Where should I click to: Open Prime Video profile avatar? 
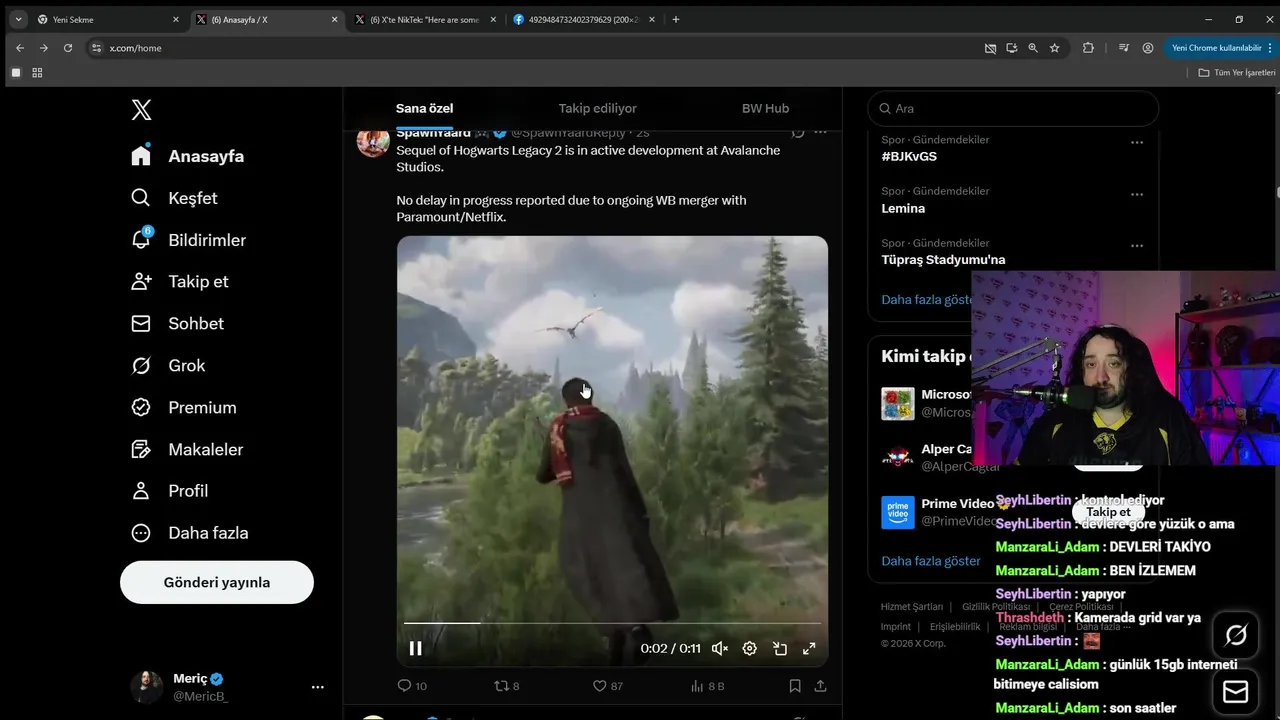pyautogui.click(x=898, y=512)
